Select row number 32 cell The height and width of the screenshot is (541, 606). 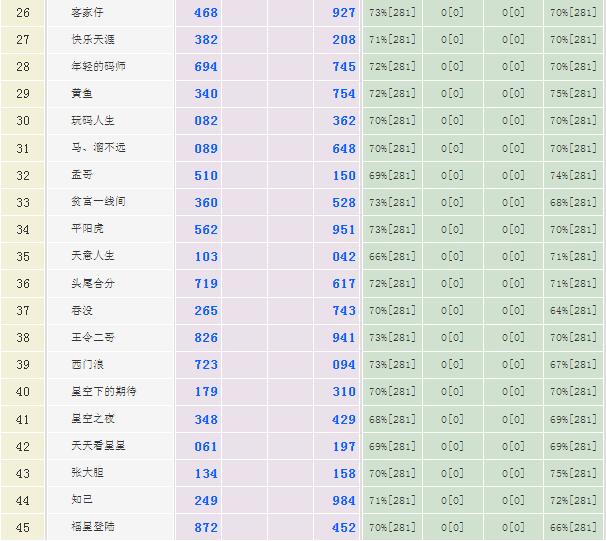23,175
